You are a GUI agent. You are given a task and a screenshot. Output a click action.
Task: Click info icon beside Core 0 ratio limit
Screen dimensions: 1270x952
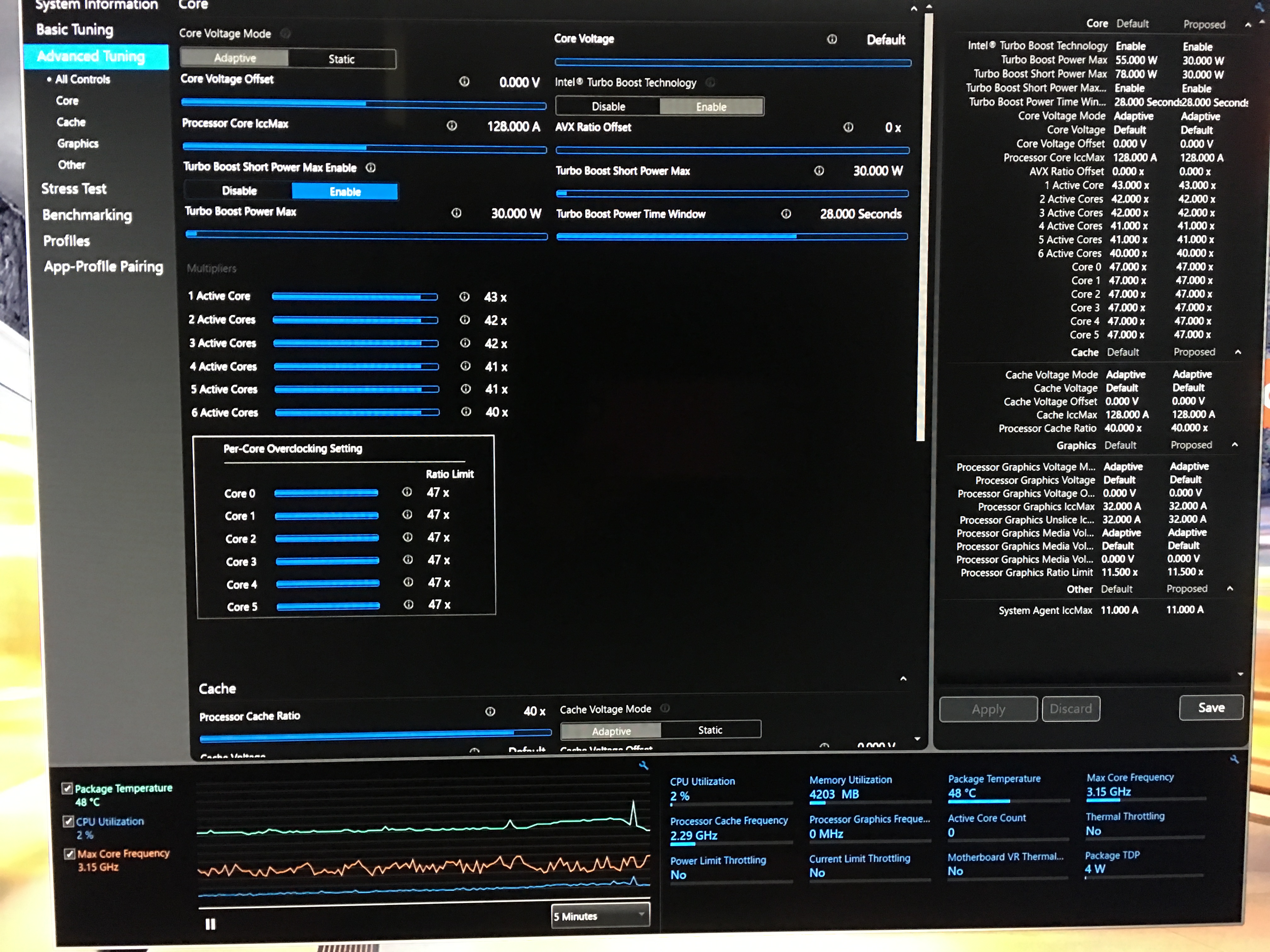coord(407,492)
